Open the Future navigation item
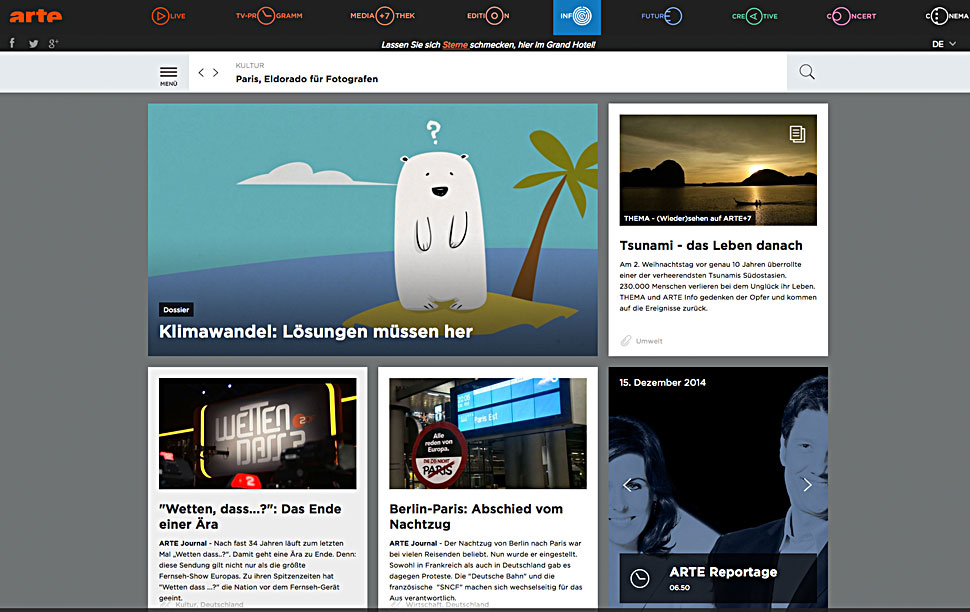 (661, 16)
